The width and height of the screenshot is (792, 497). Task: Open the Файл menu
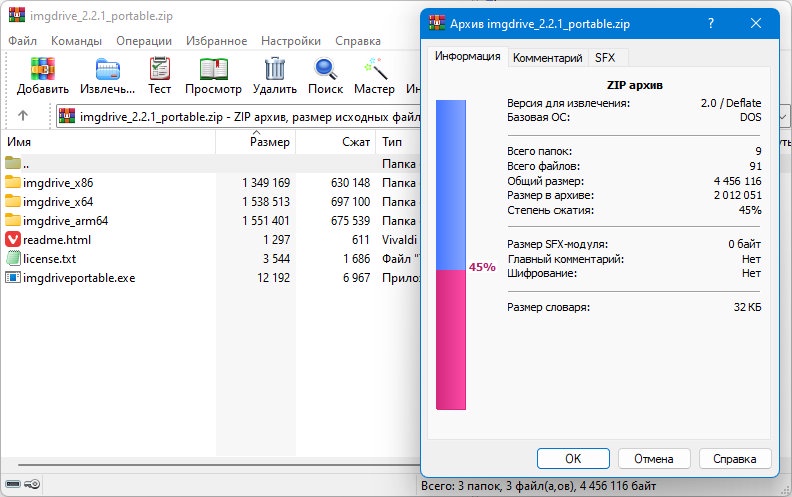pyautogui.click(x=22, y=41)
